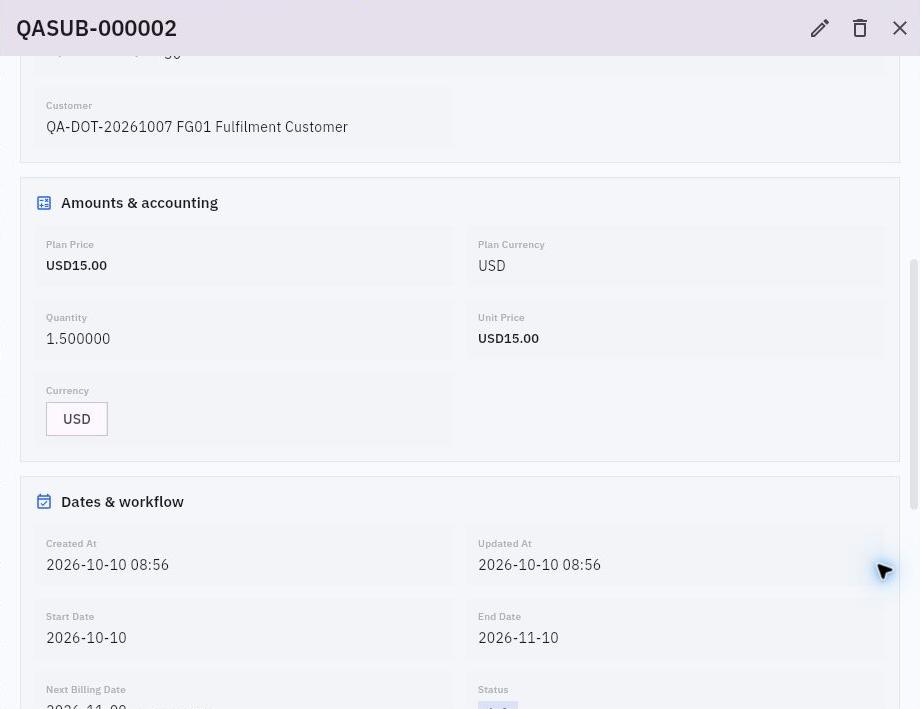Click the Unit Price label
The height and width of the screenshot is (709, 920).
pos(501,318)
